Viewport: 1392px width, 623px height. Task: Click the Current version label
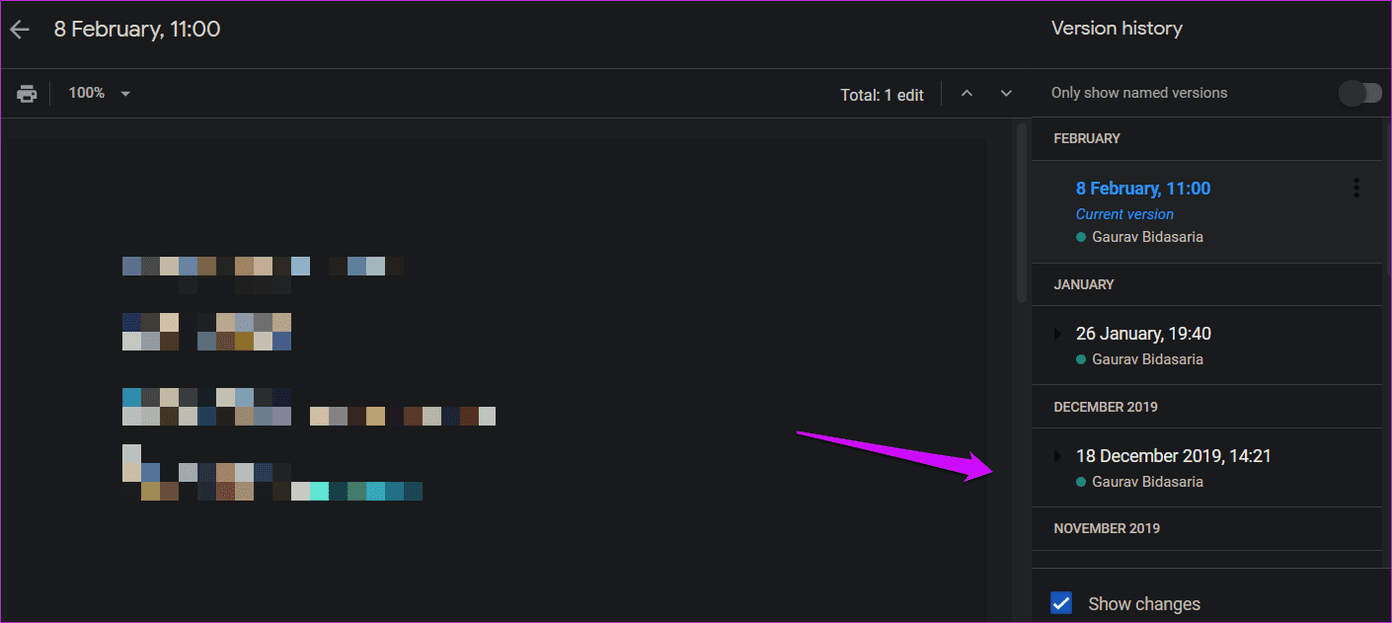click(1125, 214)
